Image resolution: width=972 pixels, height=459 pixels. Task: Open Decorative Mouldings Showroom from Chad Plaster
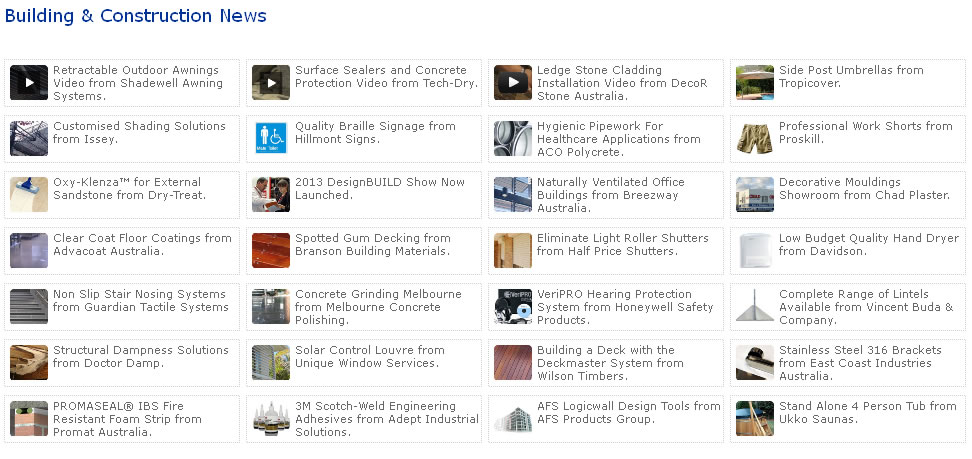pos(865,189)
